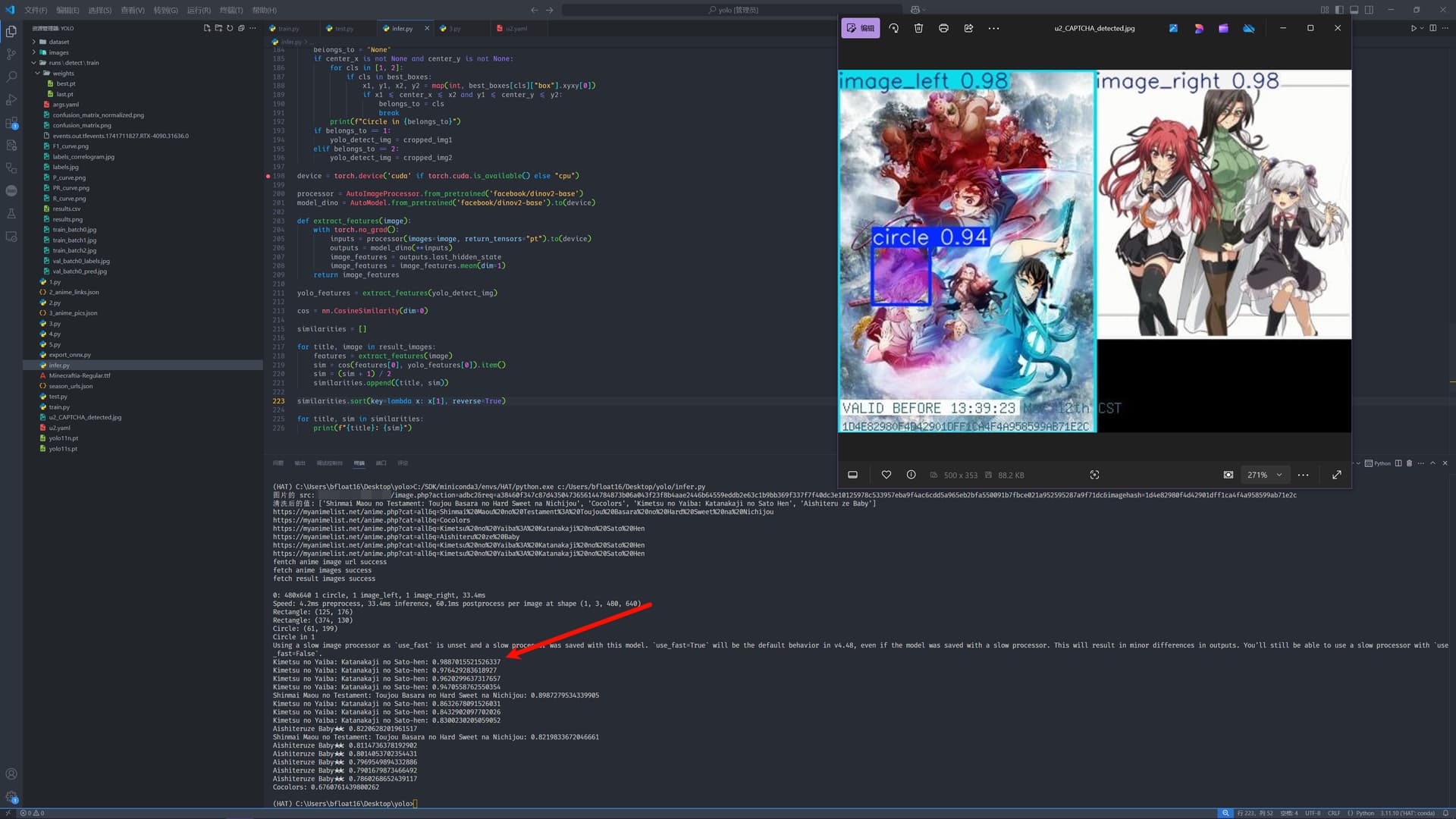This screenshot has height=819, width=1456.
Task: Toggle primary sidebar layout in title bar
Action: tap(1339, 10)
